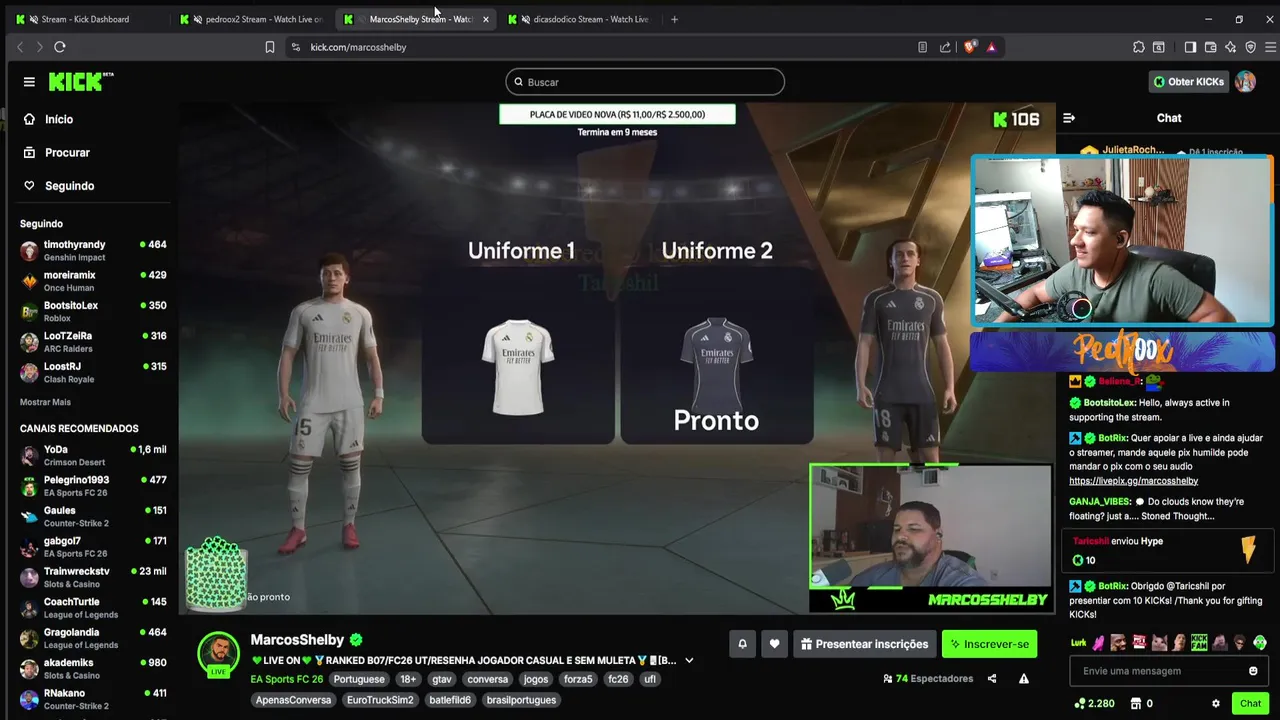Click the notification bell button
Screen dimensions: 1280x720
[742, 644]
